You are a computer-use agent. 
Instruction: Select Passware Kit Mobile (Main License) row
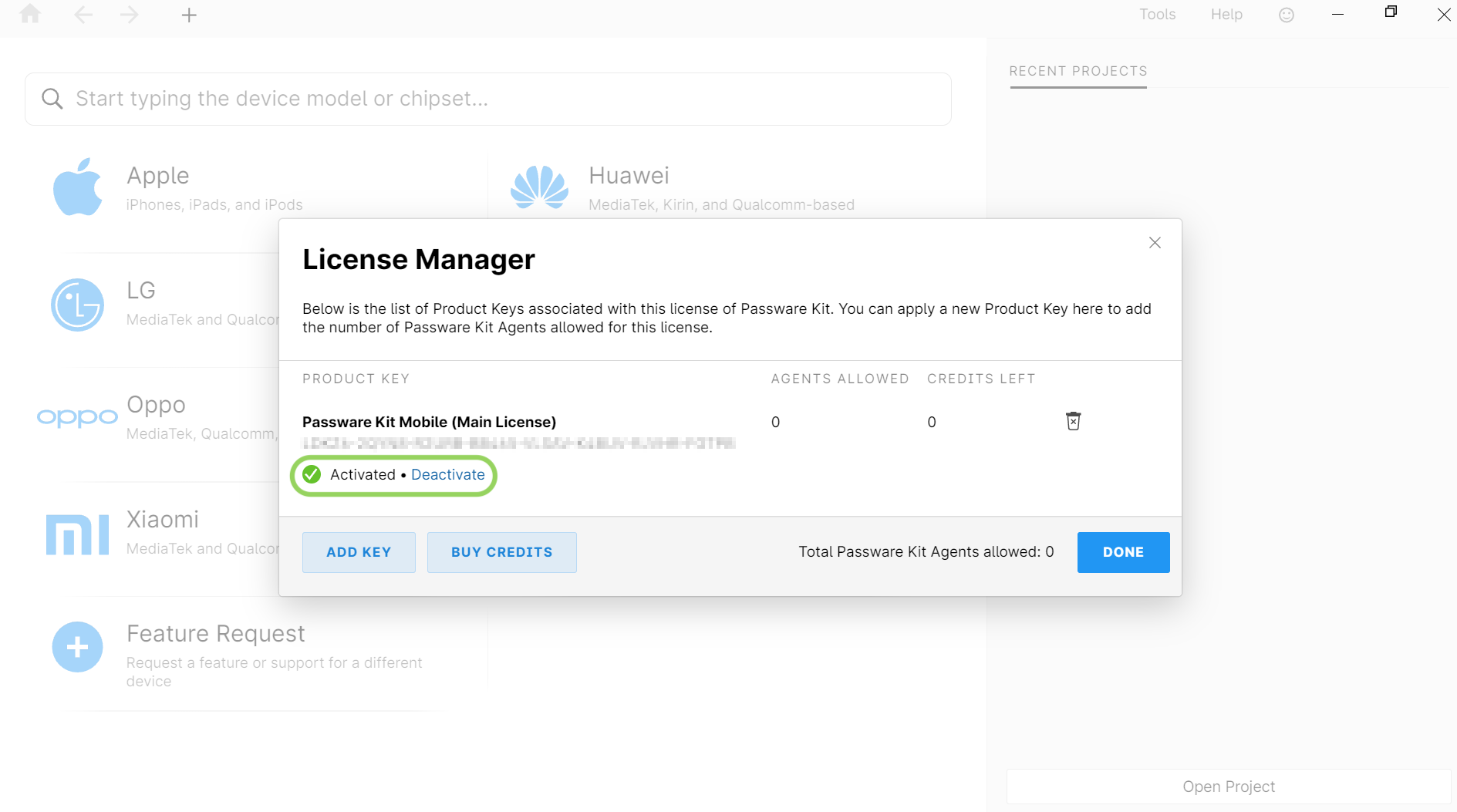429,422
